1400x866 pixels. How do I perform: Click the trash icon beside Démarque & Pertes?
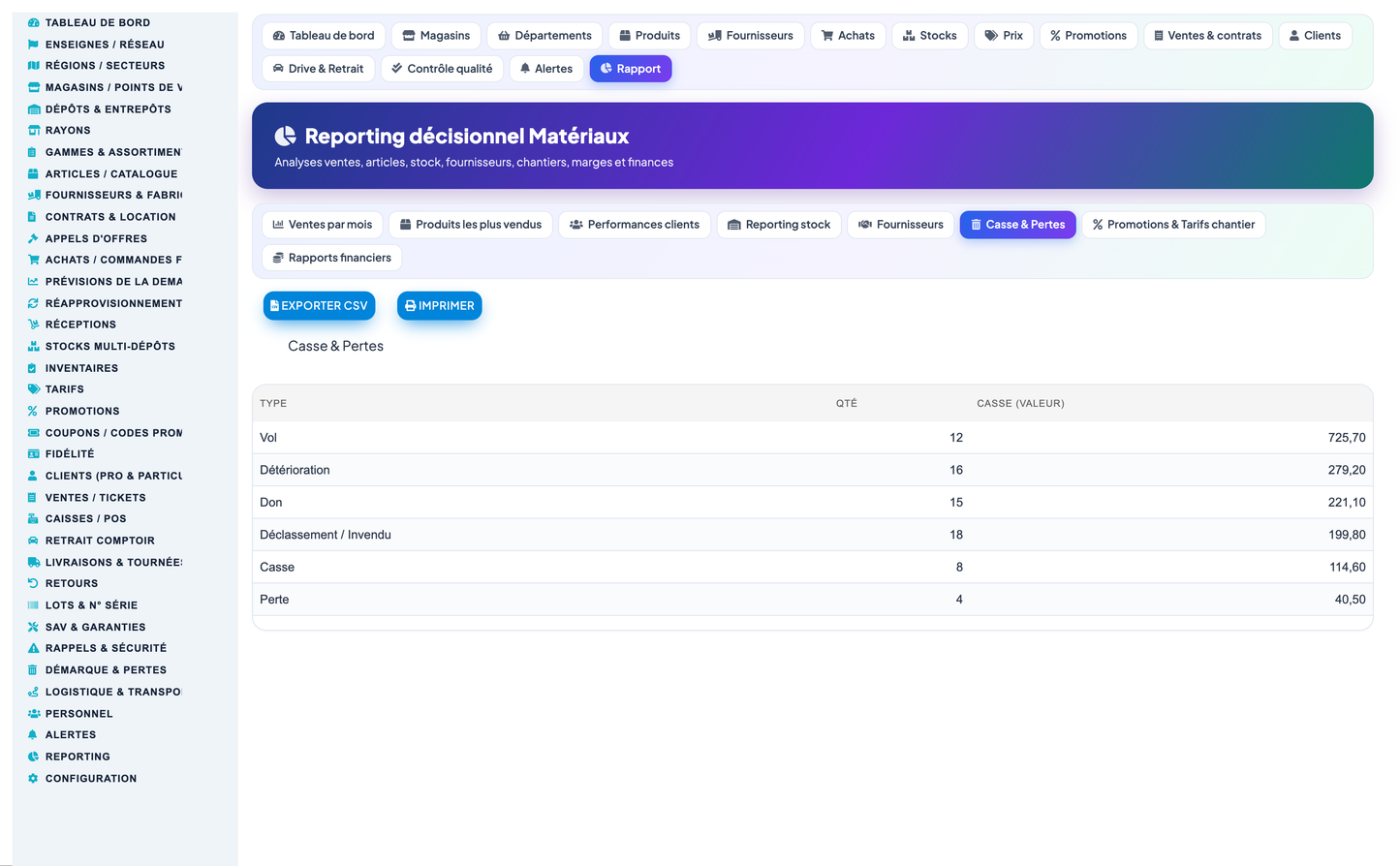tap(33, 669)
